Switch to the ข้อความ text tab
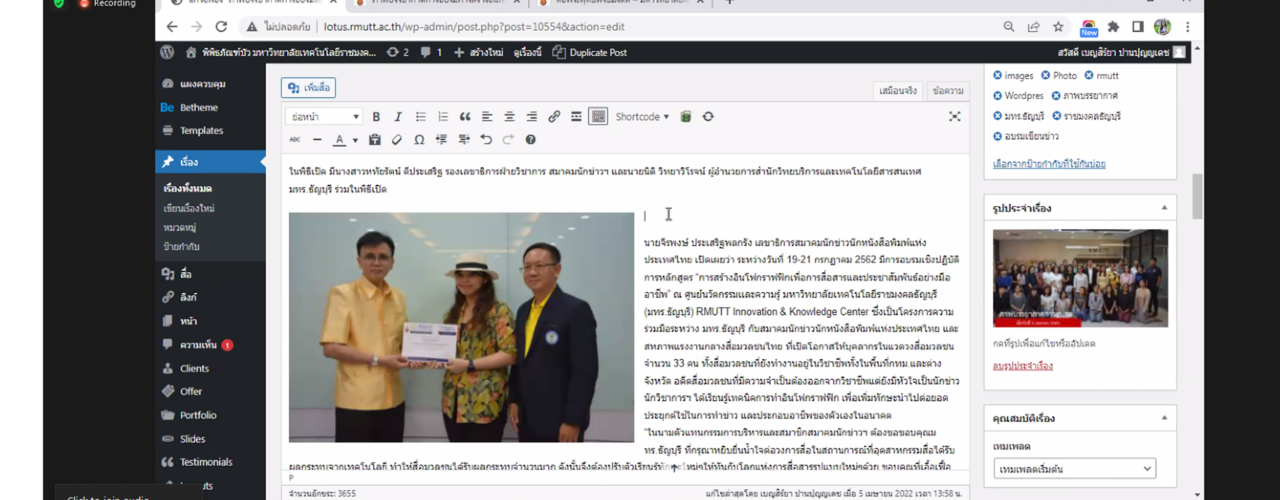The width and height of the screenshot is (1280, 500). click(947, 91)
